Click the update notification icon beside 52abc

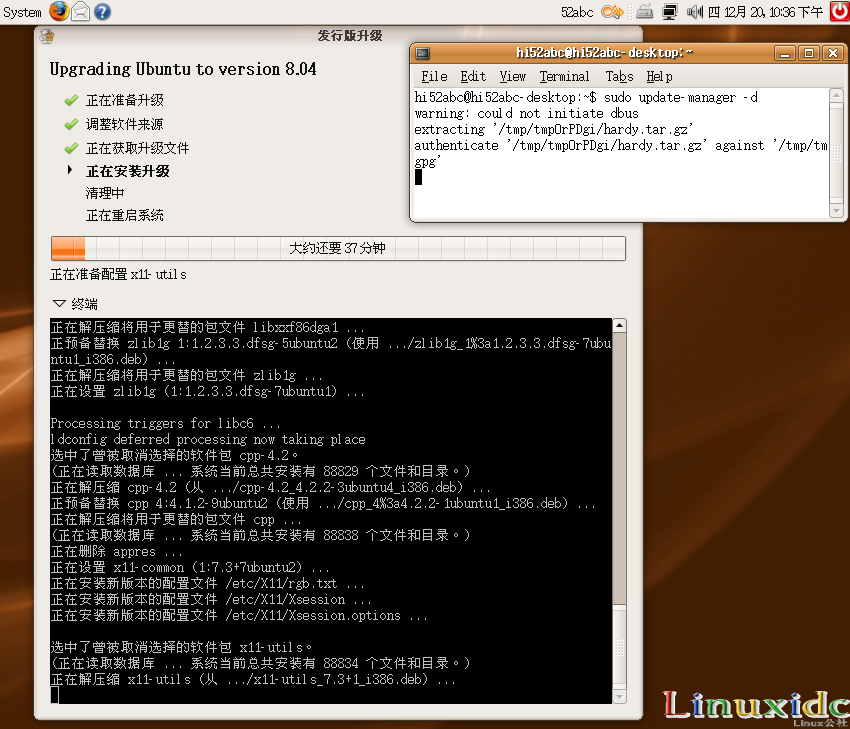point(611,11)
